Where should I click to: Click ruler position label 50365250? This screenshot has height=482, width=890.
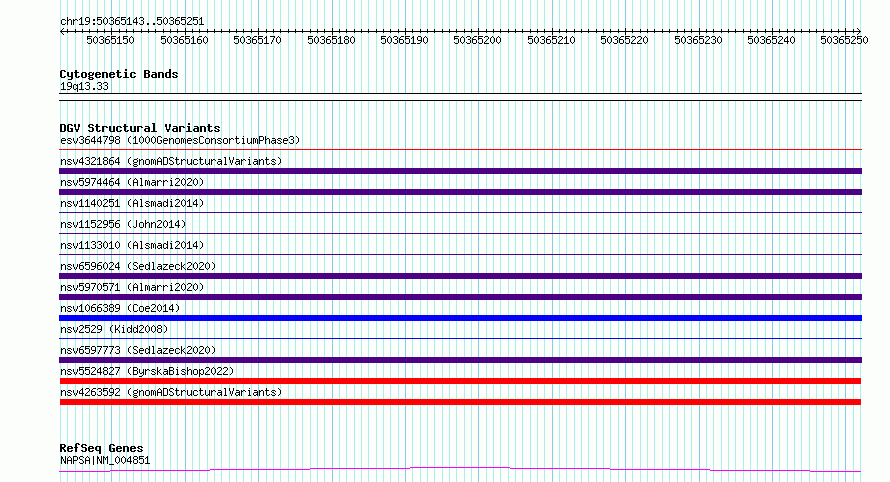tap(845, 40)
